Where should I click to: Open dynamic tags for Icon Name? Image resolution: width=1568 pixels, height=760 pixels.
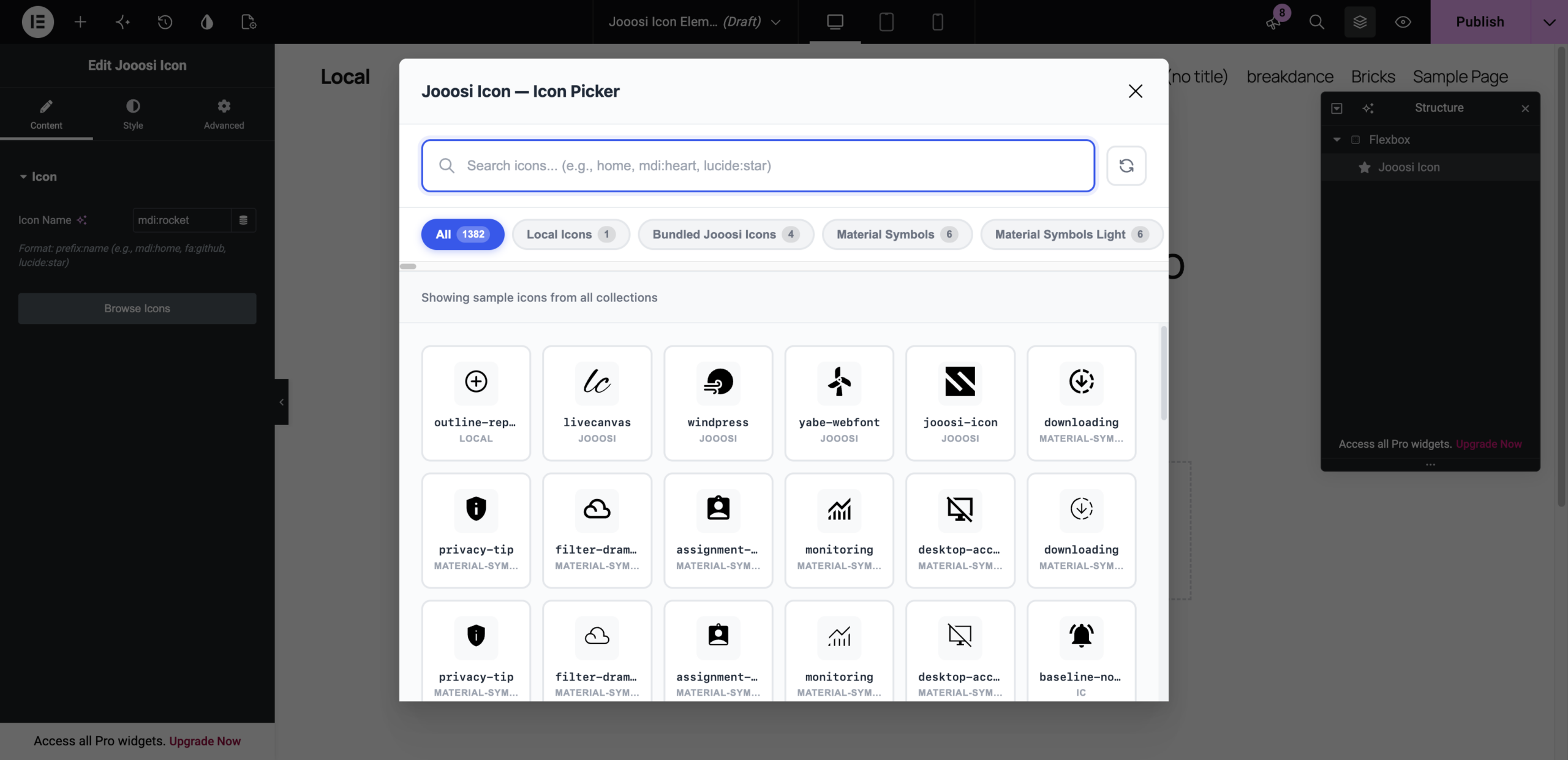click(243, 220)
